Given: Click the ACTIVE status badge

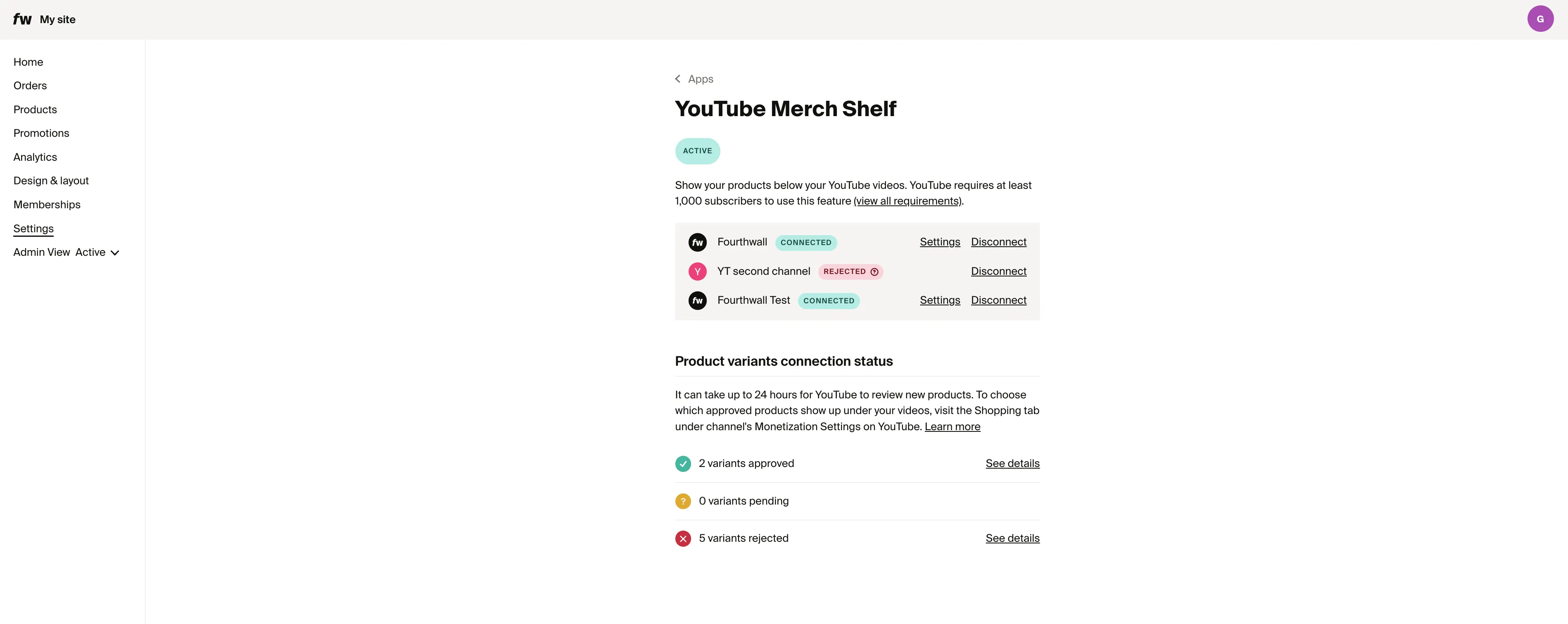Looking at the screenshot, I should [x=697, y=150].
